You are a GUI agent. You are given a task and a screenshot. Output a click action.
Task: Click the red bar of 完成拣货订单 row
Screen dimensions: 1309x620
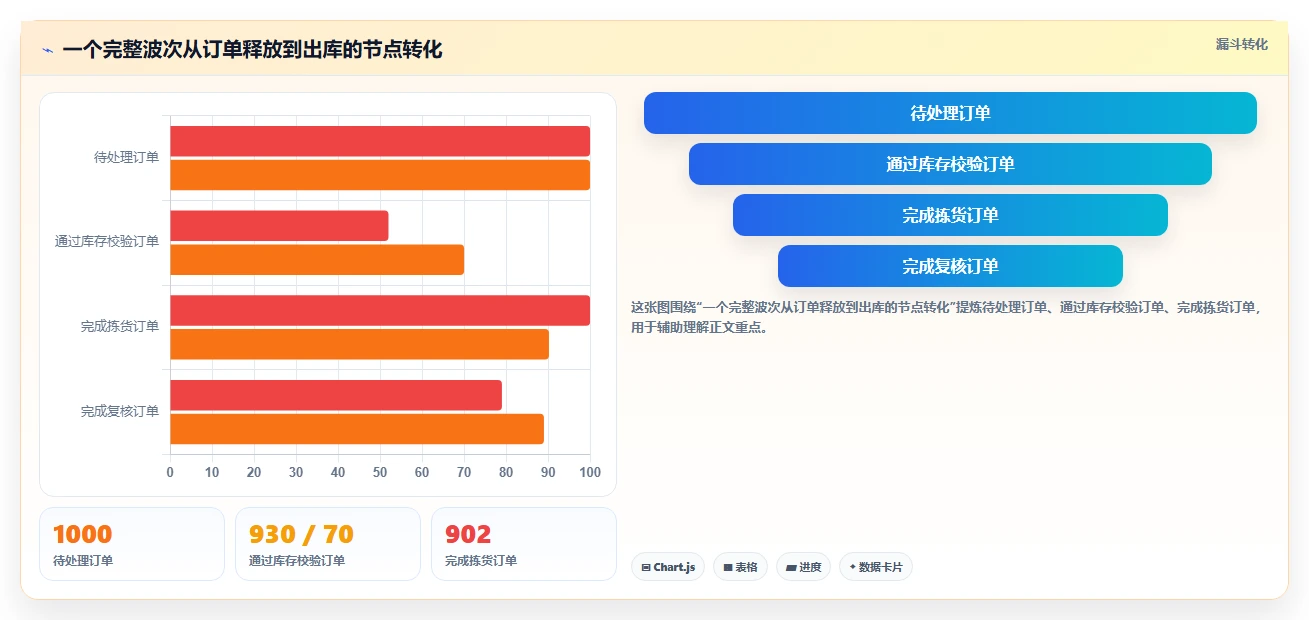click(380, 310)
